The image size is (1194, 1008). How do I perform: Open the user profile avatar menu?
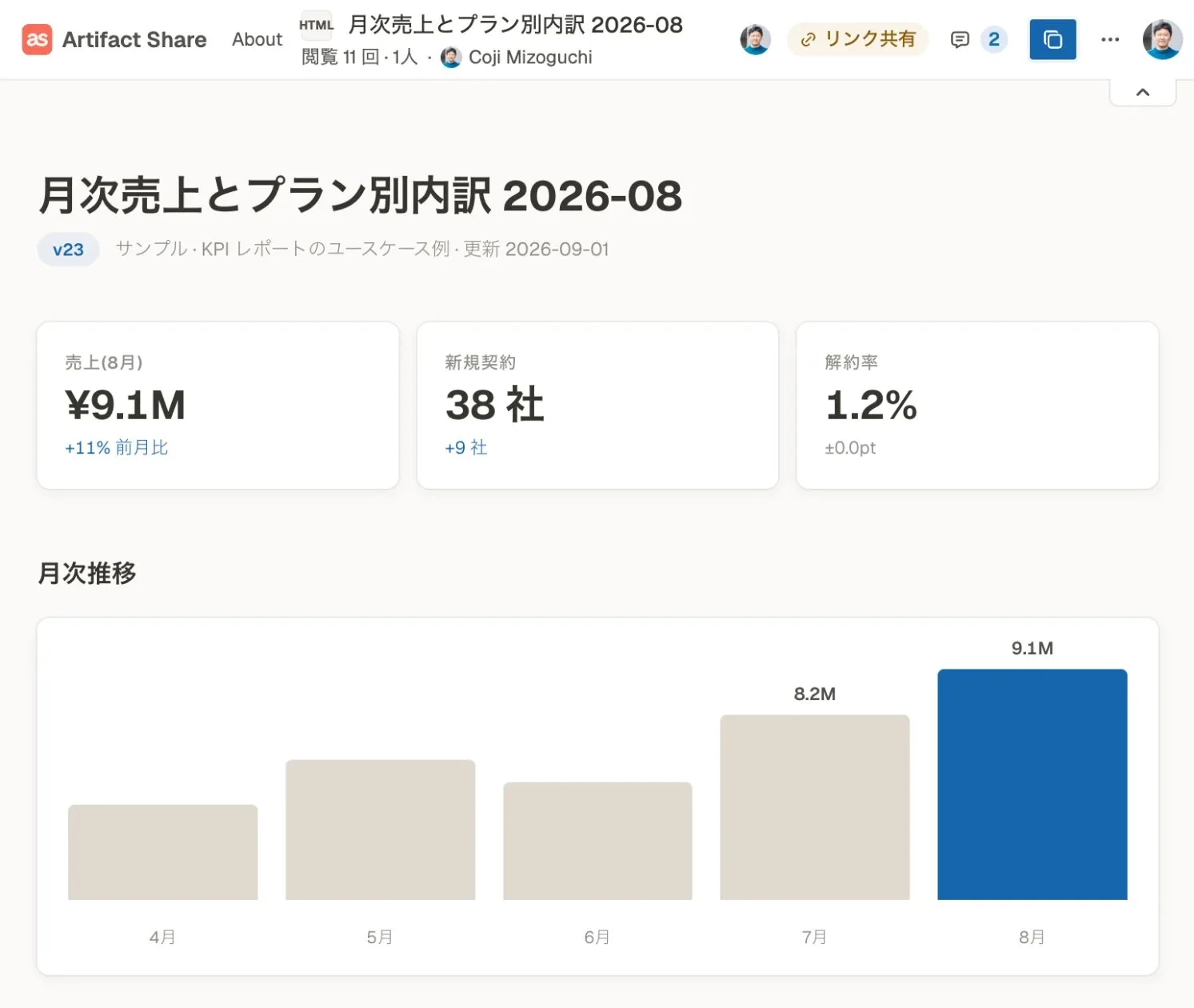(1162, 39)
